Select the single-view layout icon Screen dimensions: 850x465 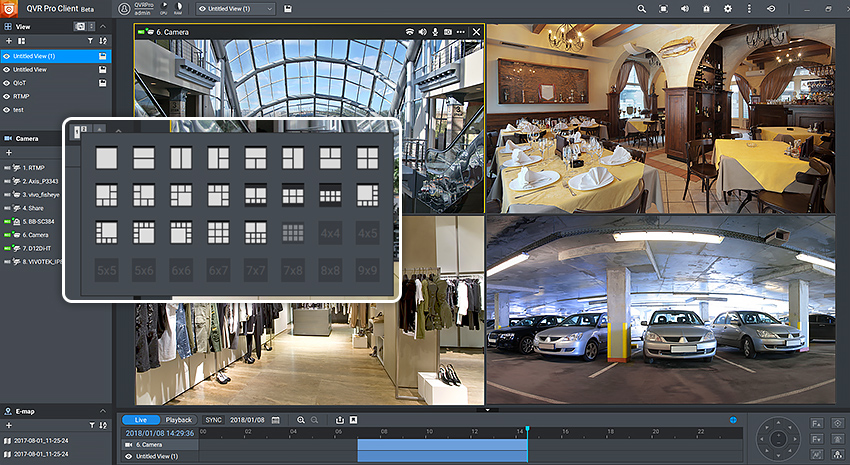107,158
